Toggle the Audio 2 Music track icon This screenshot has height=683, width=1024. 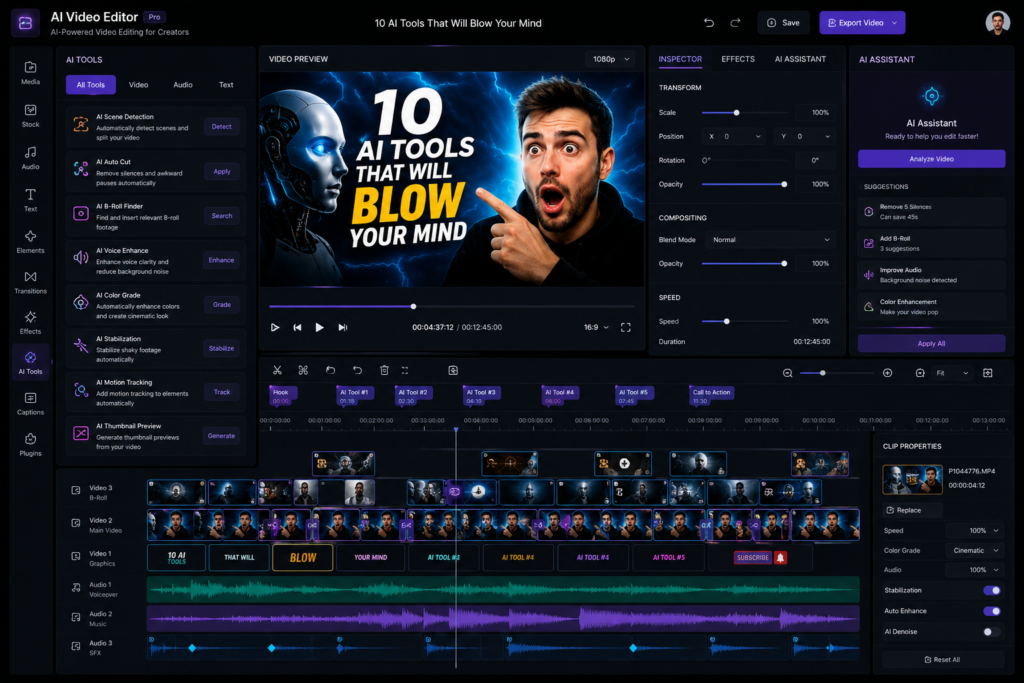click(76, 617)
